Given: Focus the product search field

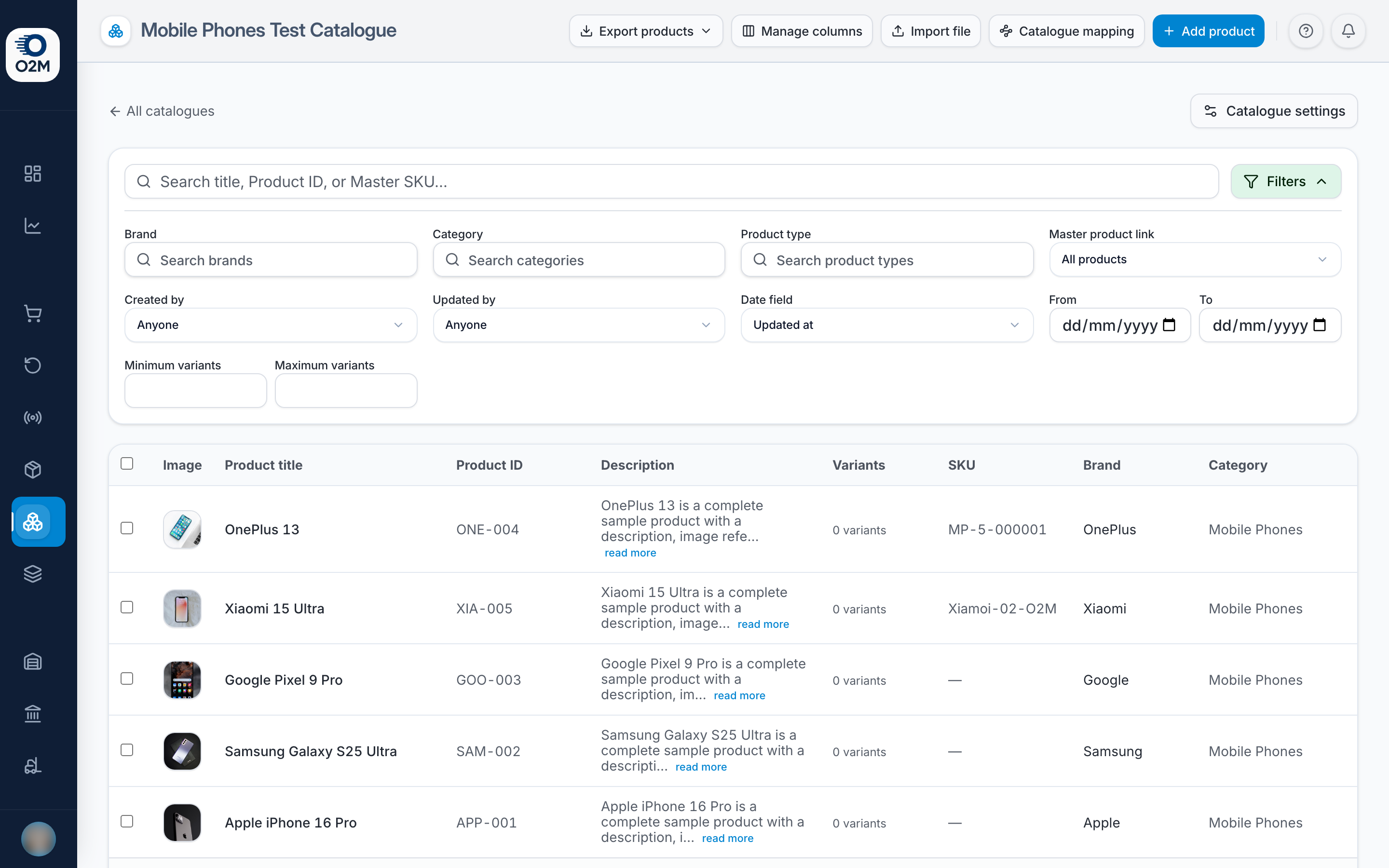Looking at the screenshot, I should [671, 181].
